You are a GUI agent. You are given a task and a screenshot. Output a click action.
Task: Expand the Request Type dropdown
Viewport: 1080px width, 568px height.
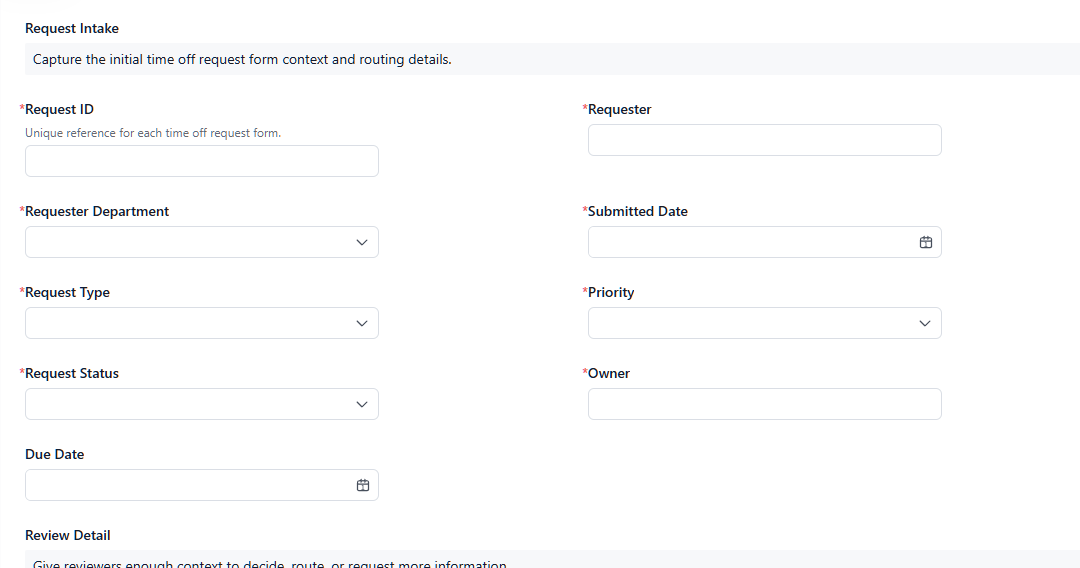(202, 323)
